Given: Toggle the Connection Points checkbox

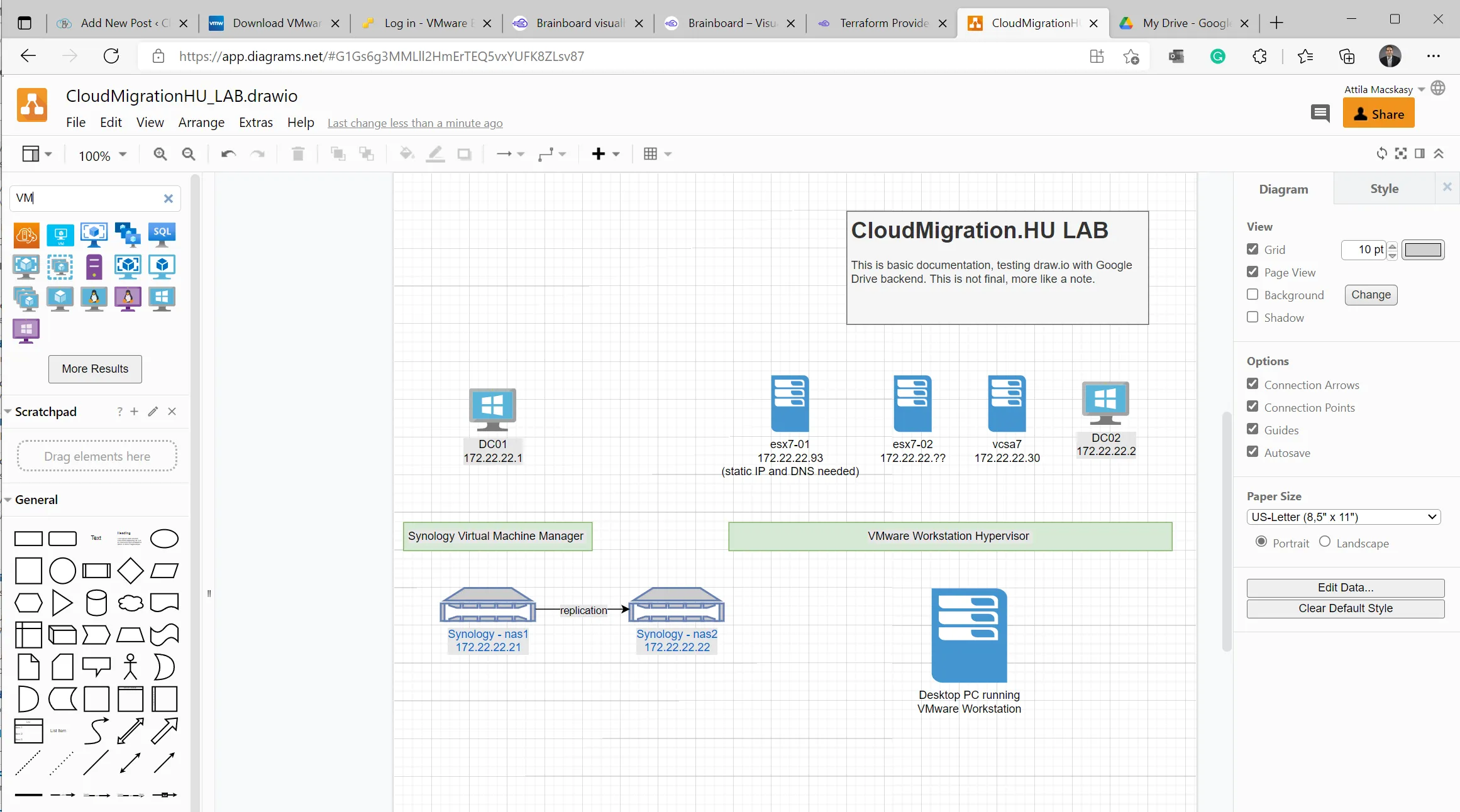Looking at the screenshot, I should tap(1253, 407).
